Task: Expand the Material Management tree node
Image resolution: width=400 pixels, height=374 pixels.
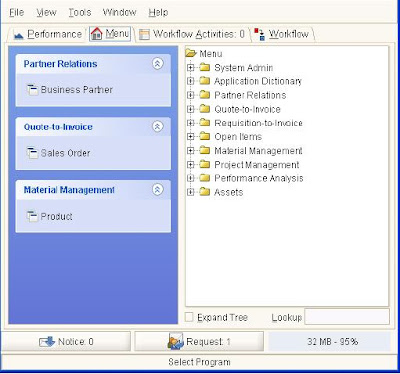Action: click(x=191, y=150)
